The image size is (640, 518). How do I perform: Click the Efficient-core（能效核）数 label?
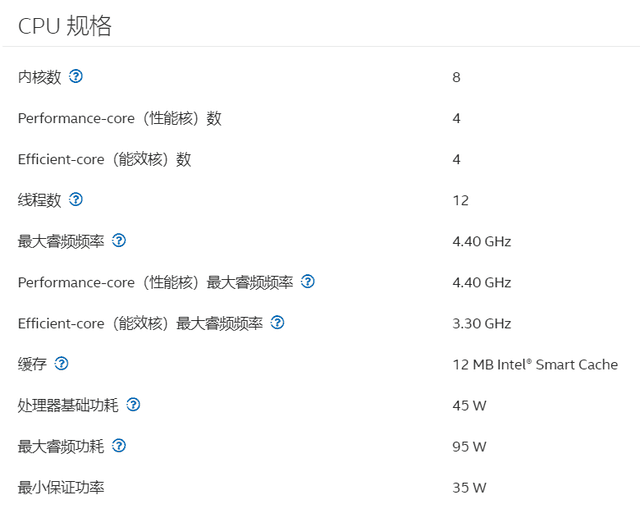click(104, 159)
